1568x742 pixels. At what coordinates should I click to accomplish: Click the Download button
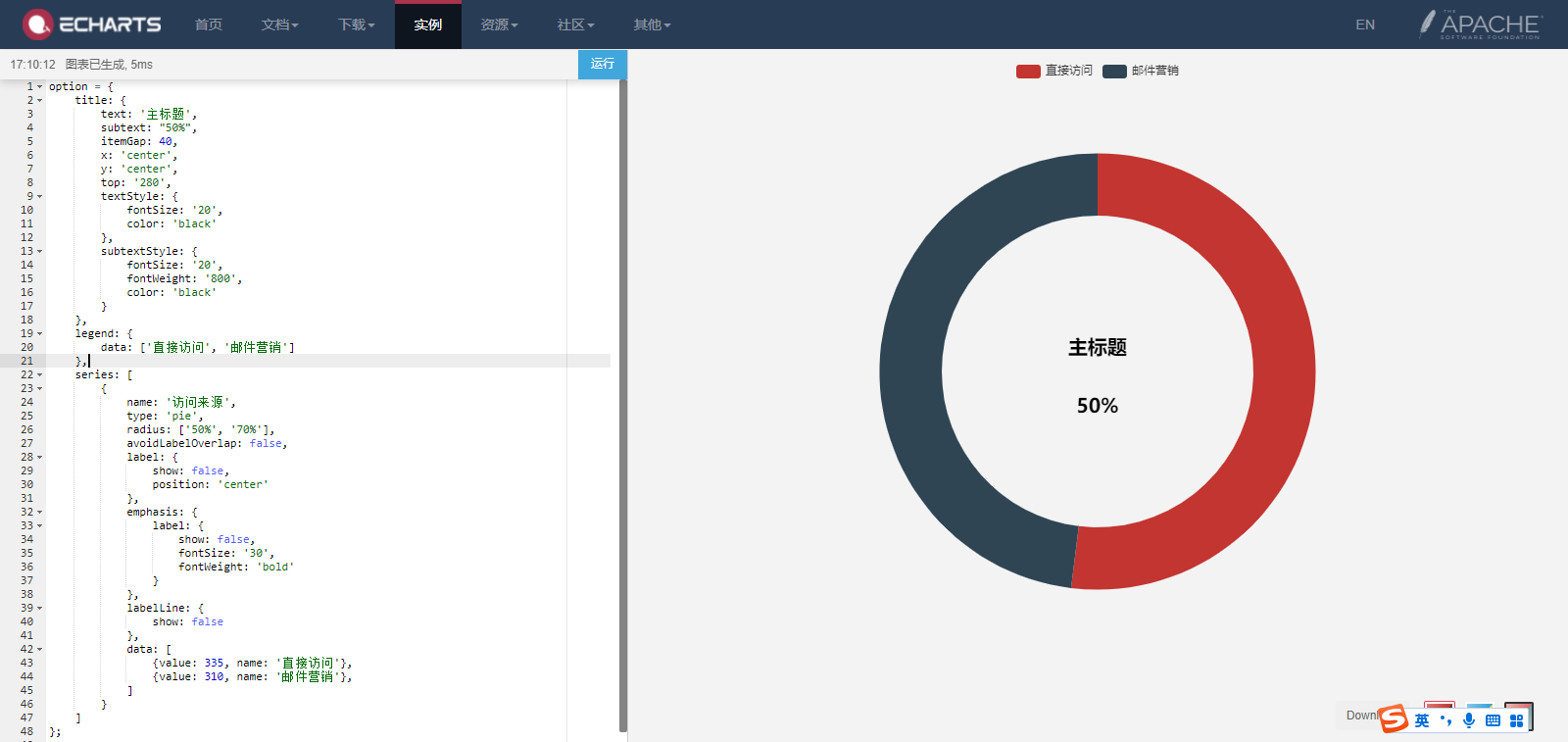coord(1360,716)
